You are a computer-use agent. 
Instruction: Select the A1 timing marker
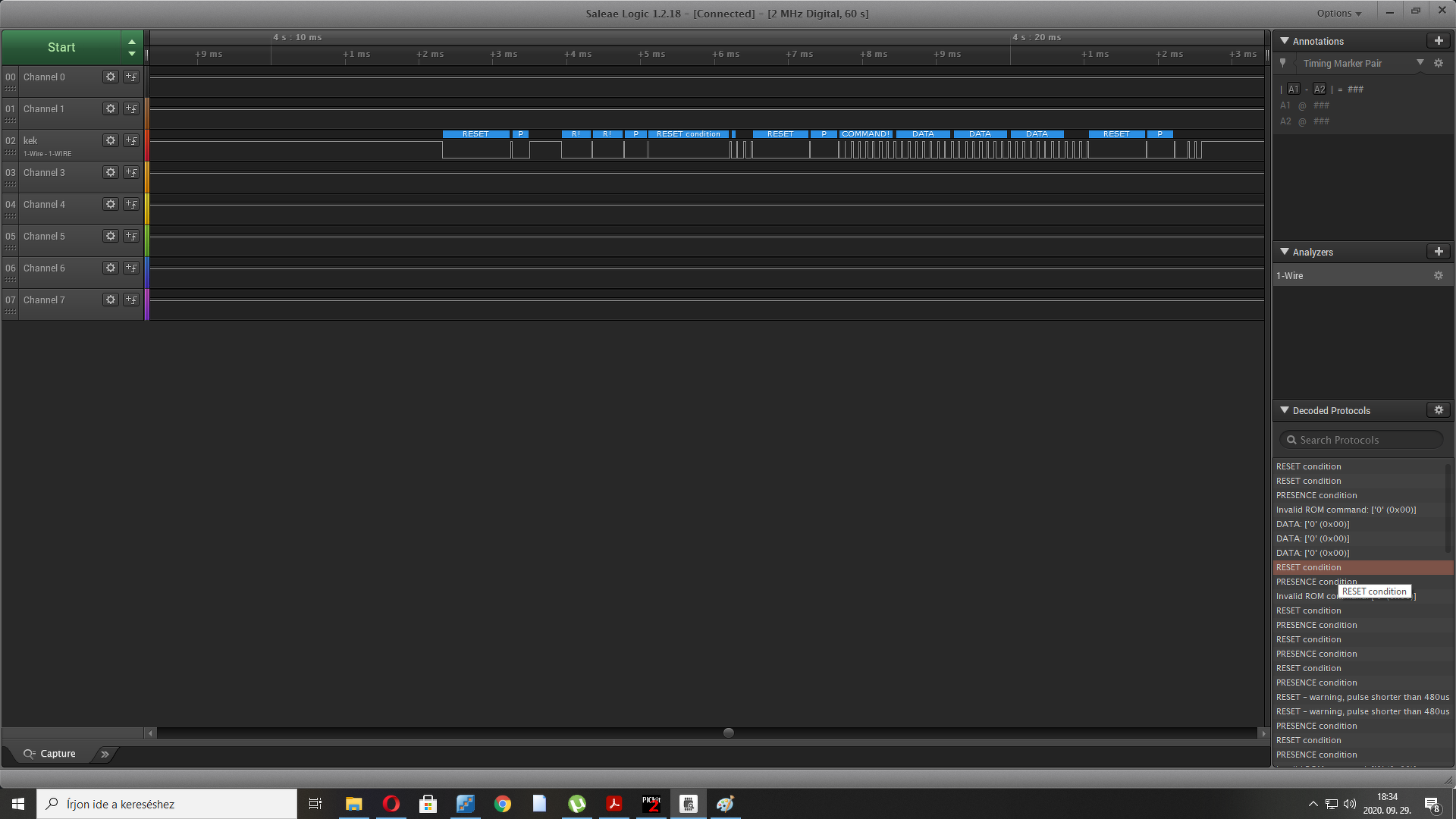[x=1294, y=89]
